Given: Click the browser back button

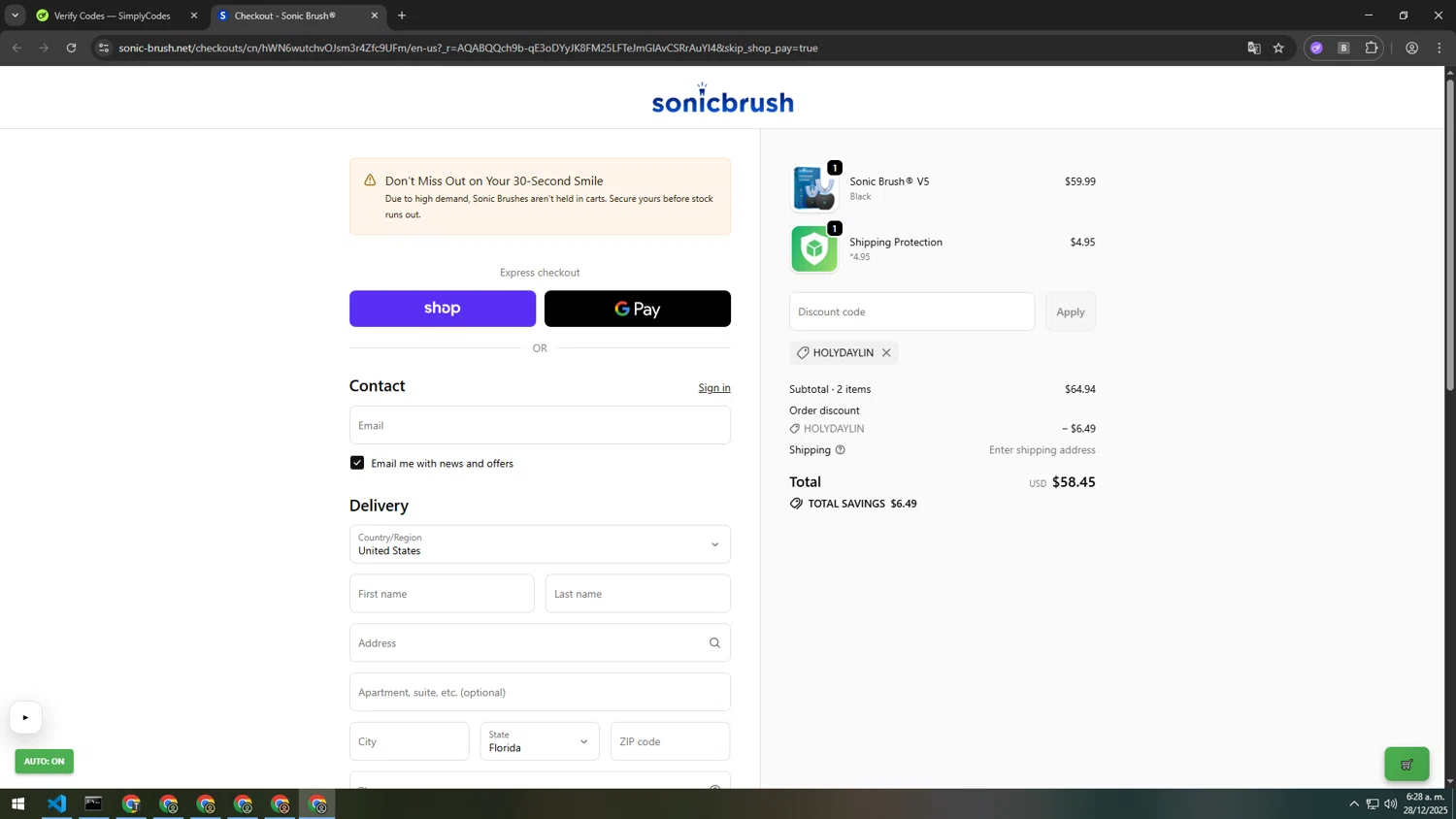Looking at the screenshot, I should coord(17,48).
